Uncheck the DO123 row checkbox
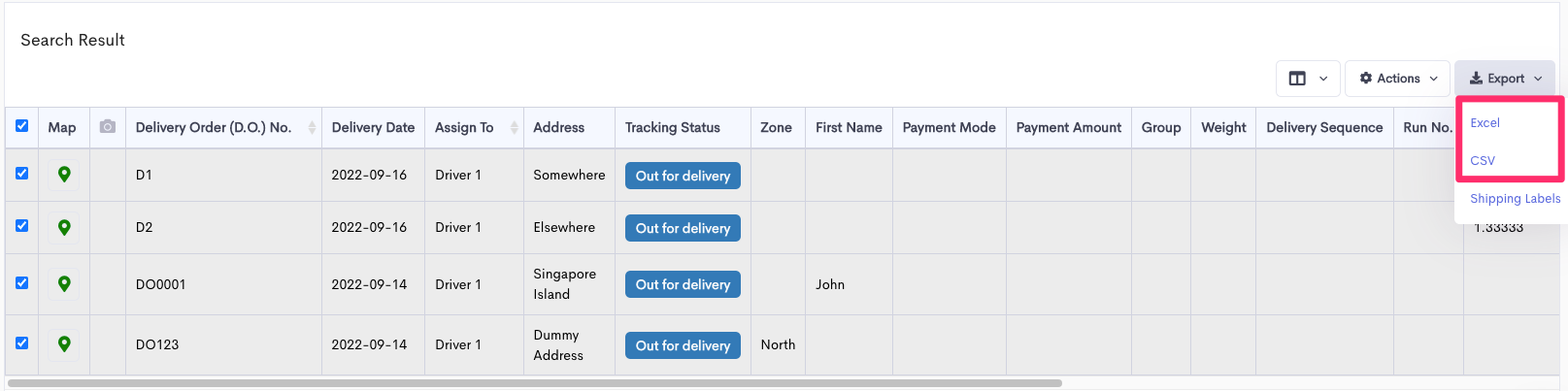Viewport: 1568px width, 391px height. tap(22, 343)
